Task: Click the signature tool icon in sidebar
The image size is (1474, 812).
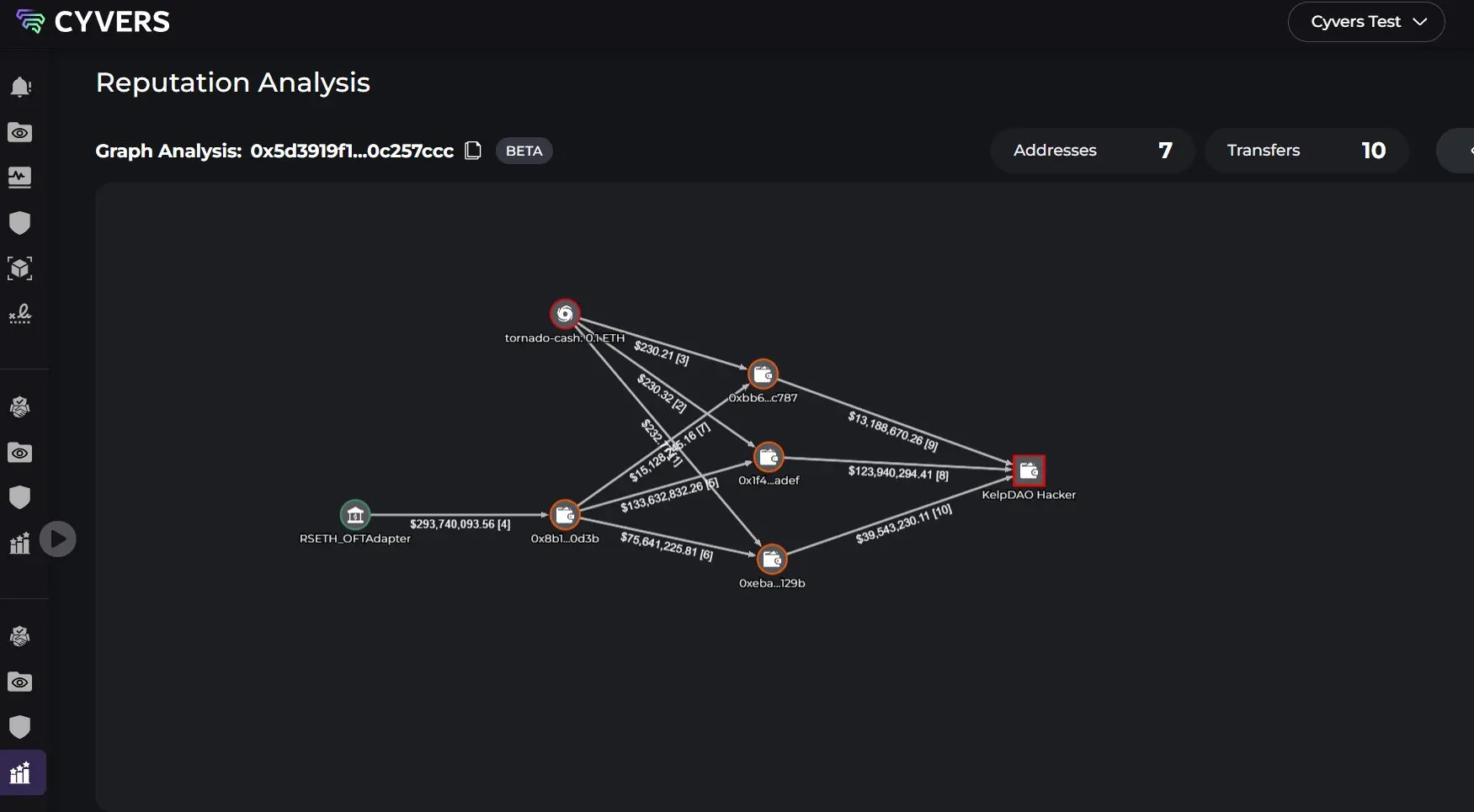Action: (20, 315)
